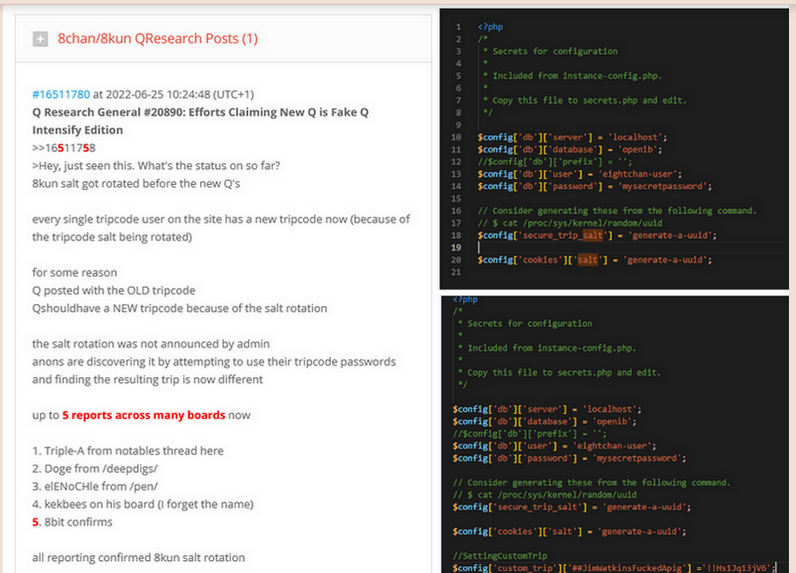The height and width of the screenshot is (573, 796).
Task: Click the quoted reply reference >>16511758
Action: click(64, 148)
